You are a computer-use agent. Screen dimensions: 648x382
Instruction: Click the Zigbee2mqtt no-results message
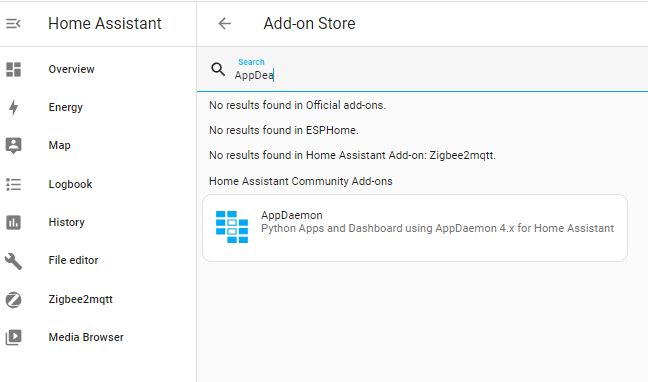pos(353,155)
